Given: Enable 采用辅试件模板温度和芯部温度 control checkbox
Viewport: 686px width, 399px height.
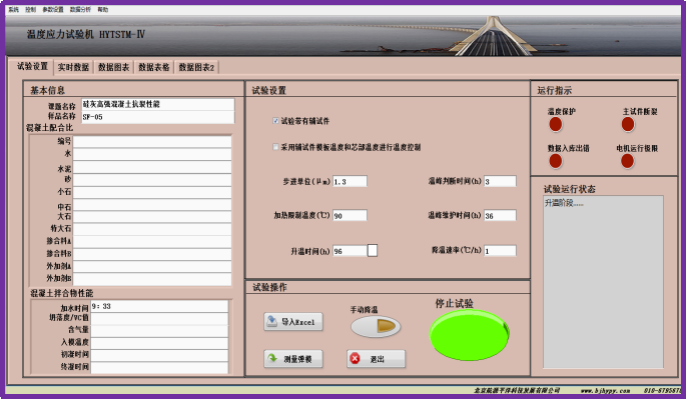Looking at the screenshot, I should coord(276,147).
